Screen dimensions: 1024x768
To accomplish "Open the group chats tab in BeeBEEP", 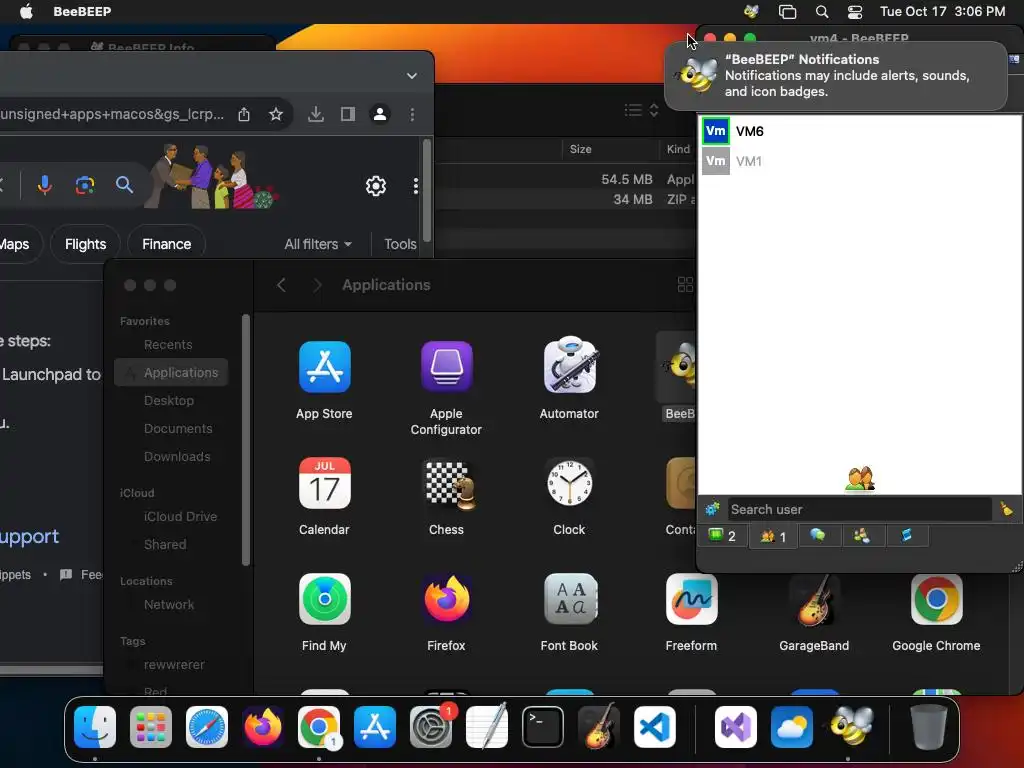I will pos(862,536).
